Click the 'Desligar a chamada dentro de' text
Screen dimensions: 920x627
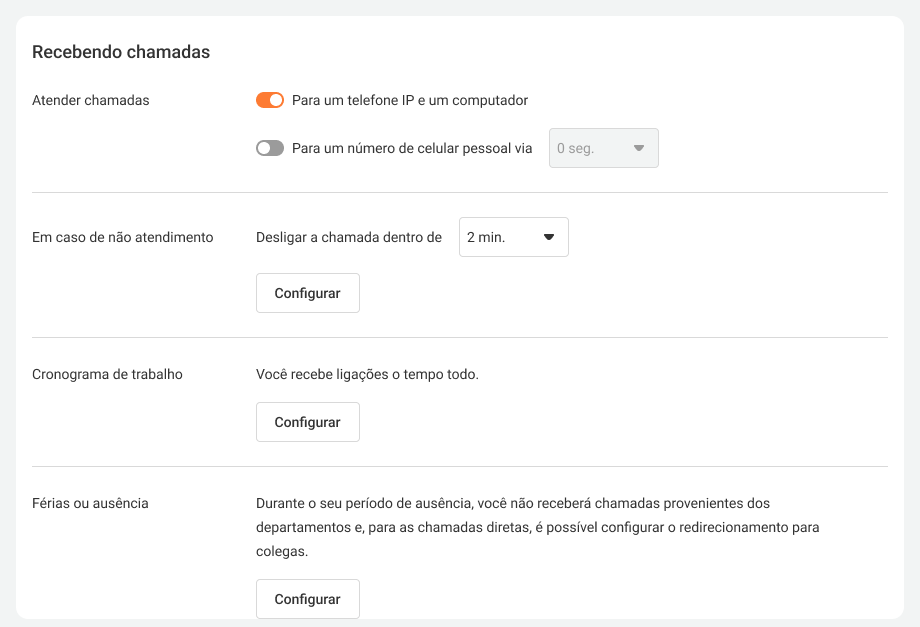click(349, 237)
